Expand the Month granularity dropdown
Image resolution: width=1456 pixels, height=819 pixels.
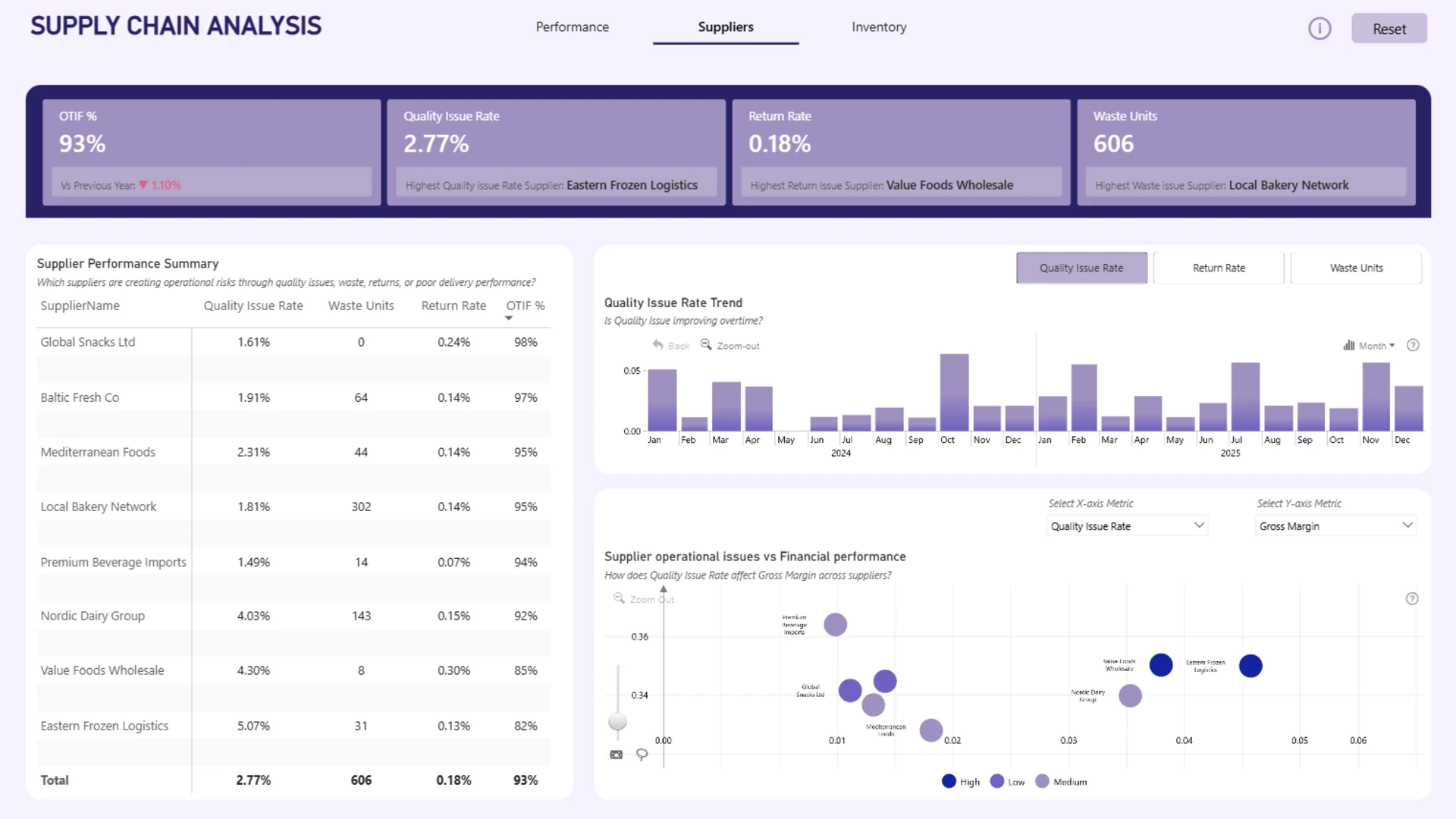1376,346
